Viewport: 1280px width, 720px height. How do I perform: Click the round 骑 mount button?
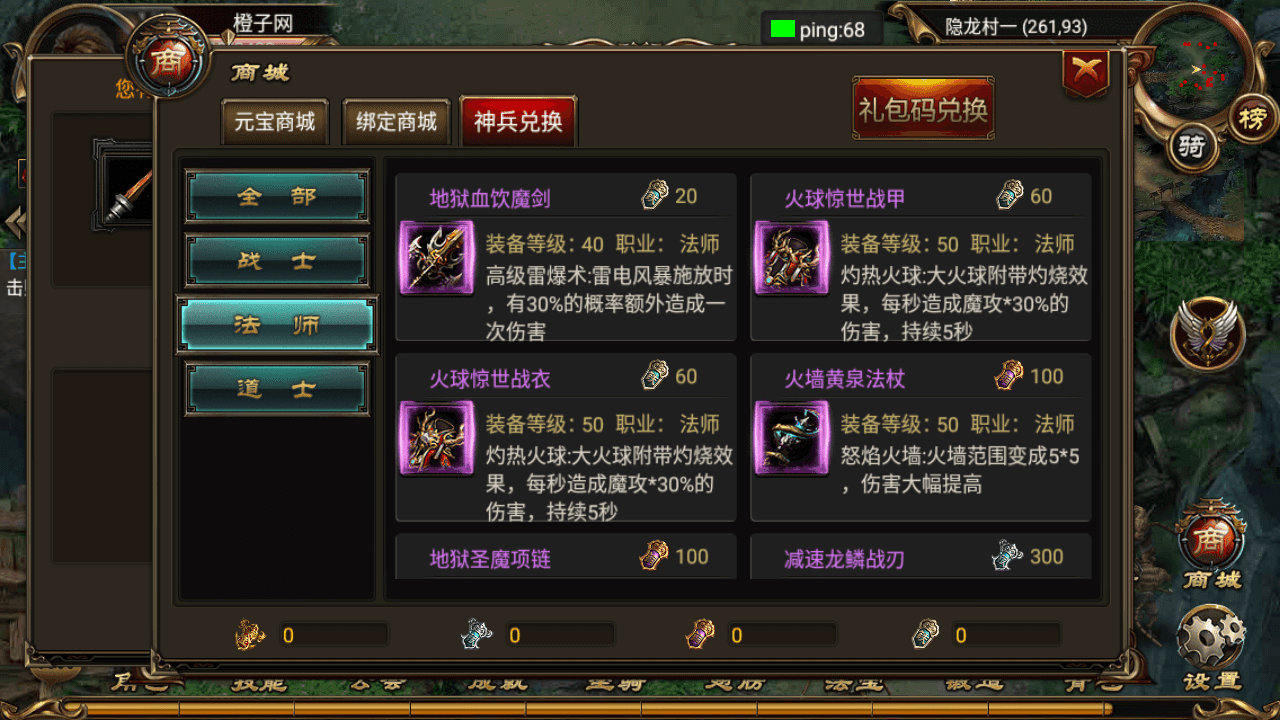(1191, 148)
